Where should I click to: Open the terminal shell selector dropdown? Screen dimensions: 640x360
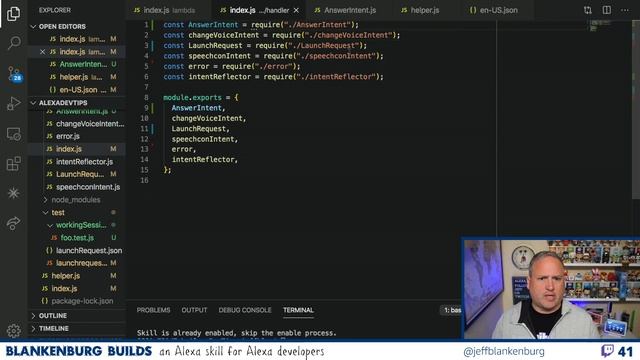(451, 310)
